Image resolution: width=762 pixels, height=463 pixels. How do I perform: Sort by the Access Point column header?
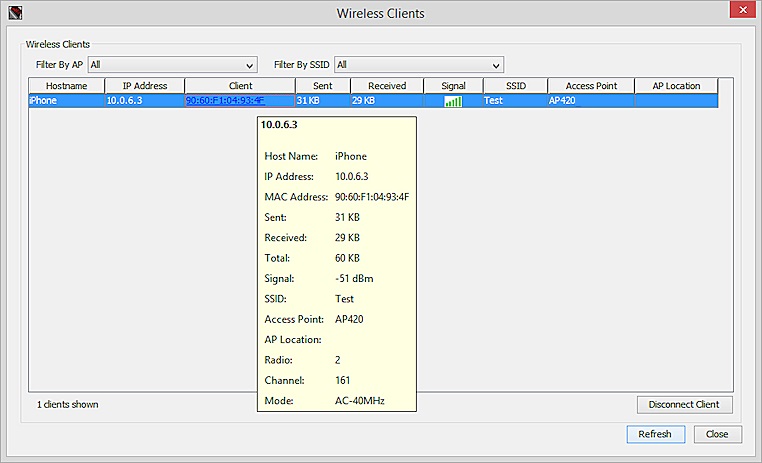pos(589,86)
